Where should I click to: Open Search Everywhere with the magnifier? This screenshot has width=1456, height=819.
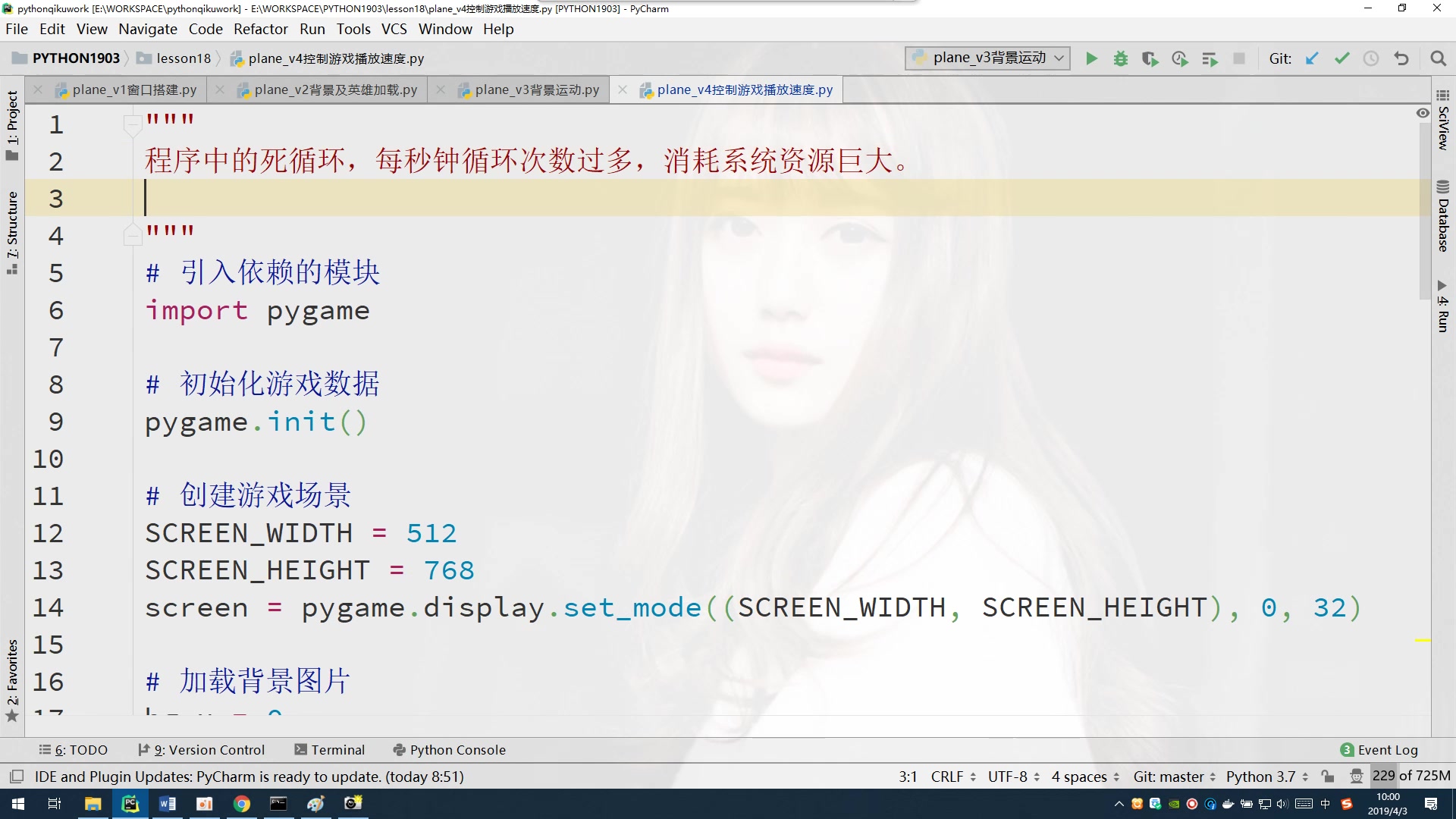[1438, 58]
